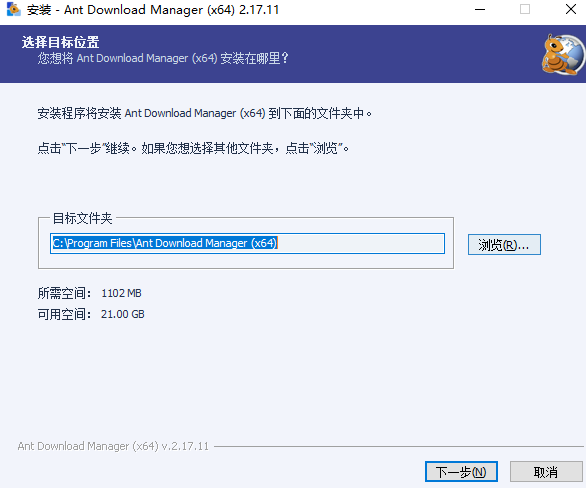
Task: Click the "可用空间:" label
Action: (x=64, y=314)
